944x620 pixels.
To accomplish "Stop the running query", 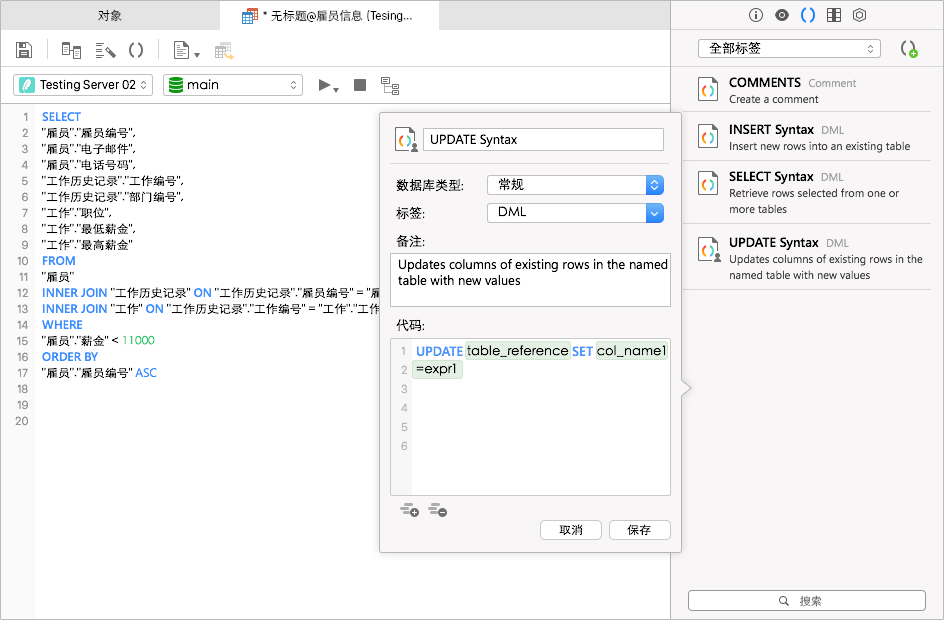I will (360, 85).
